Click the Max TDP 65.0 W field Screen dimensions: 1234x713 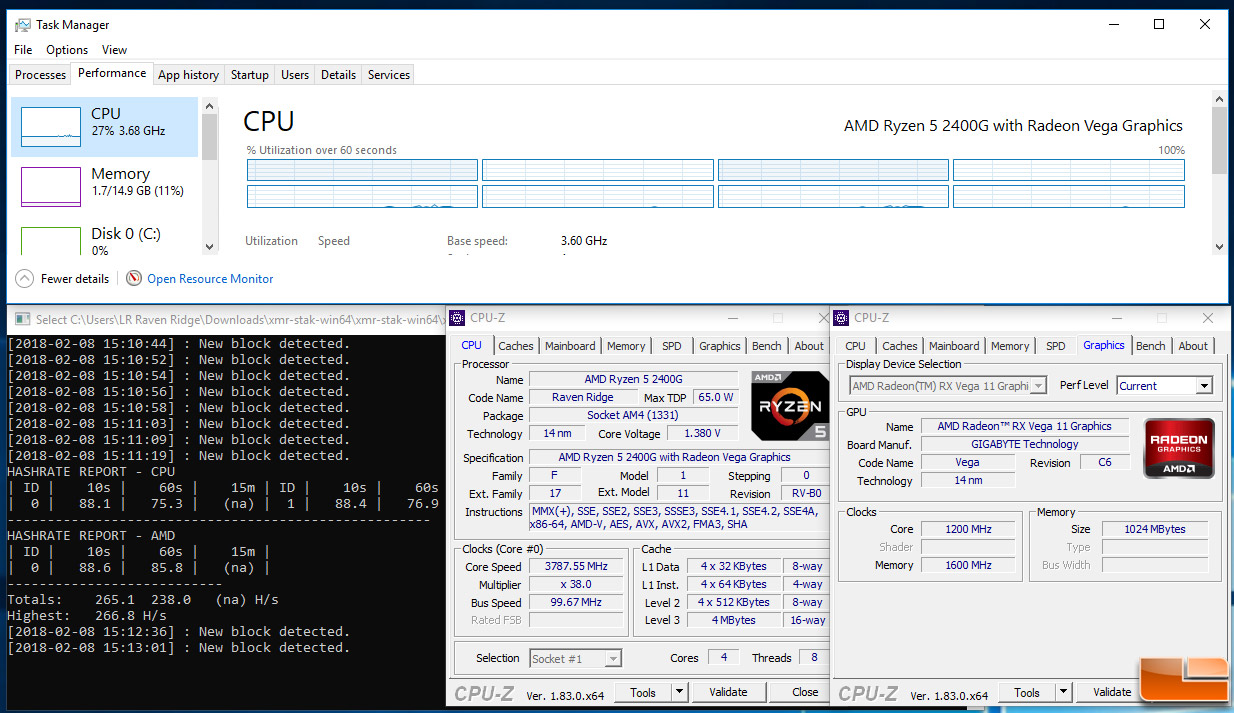[717, 397]
